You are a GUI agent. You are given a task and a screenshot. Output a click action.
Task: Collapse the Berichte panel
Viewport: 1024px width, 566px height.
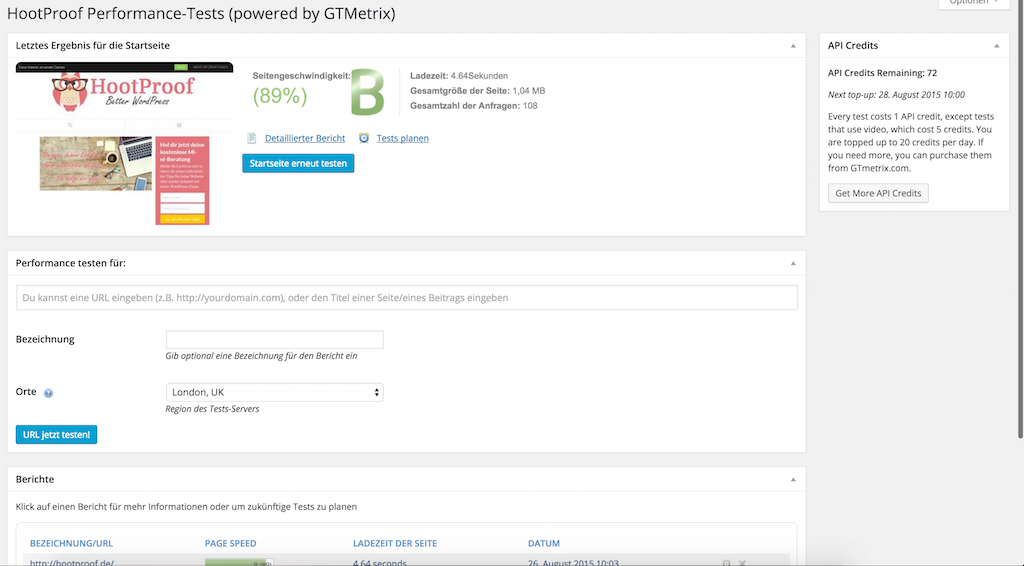(793, 479)
